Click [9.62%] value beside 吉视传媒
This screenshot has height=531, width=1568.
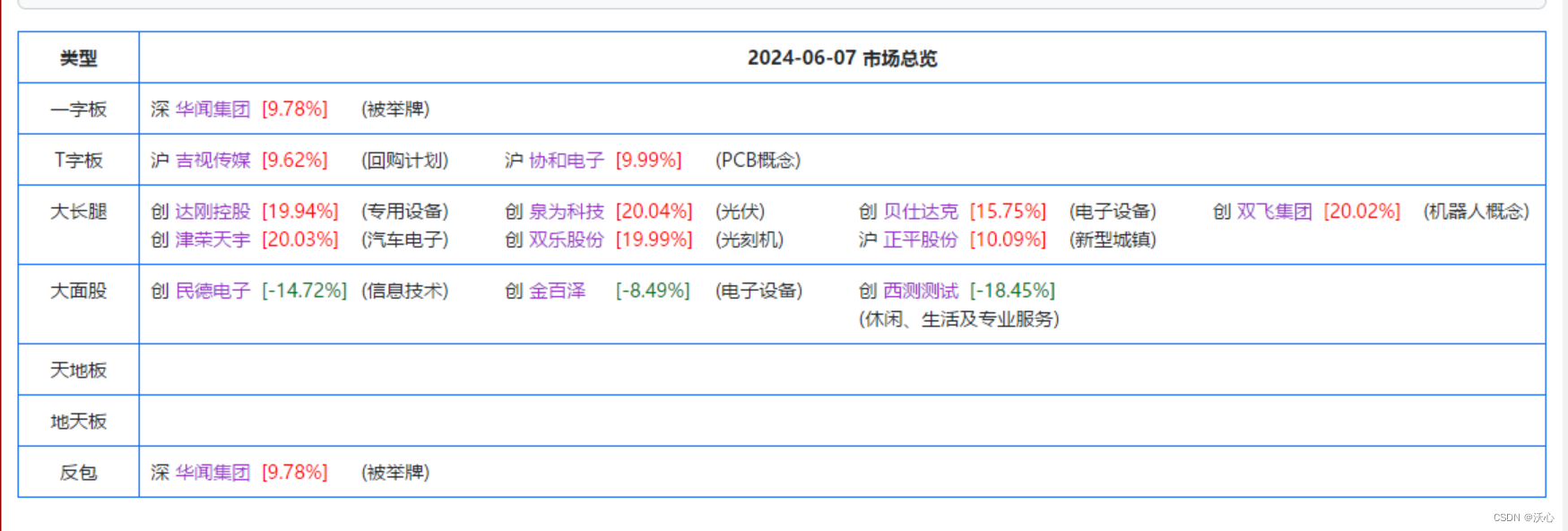[x=295, y=161]
